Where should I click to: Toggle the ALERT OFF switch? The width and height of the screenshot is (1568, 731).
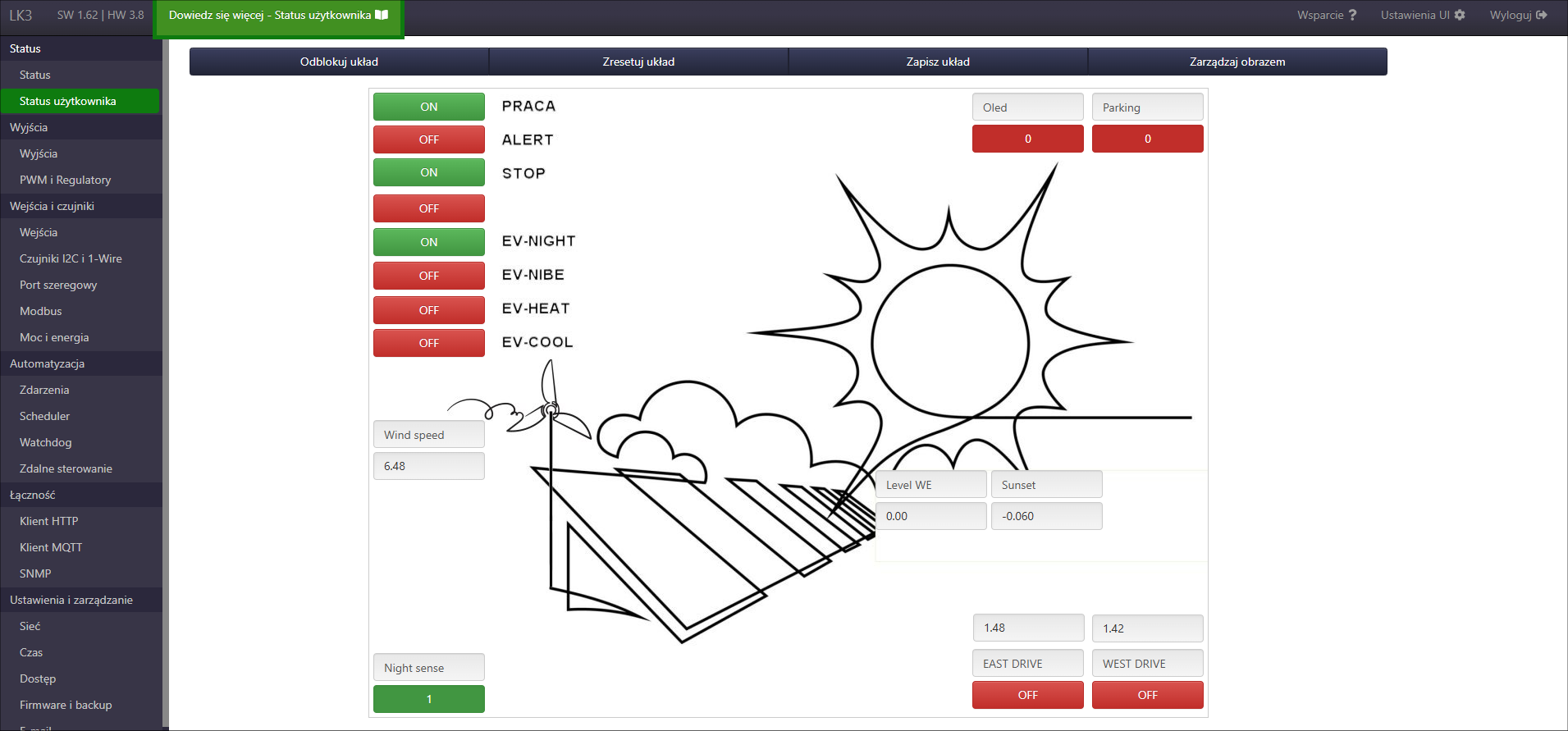(x=428, y=139)
